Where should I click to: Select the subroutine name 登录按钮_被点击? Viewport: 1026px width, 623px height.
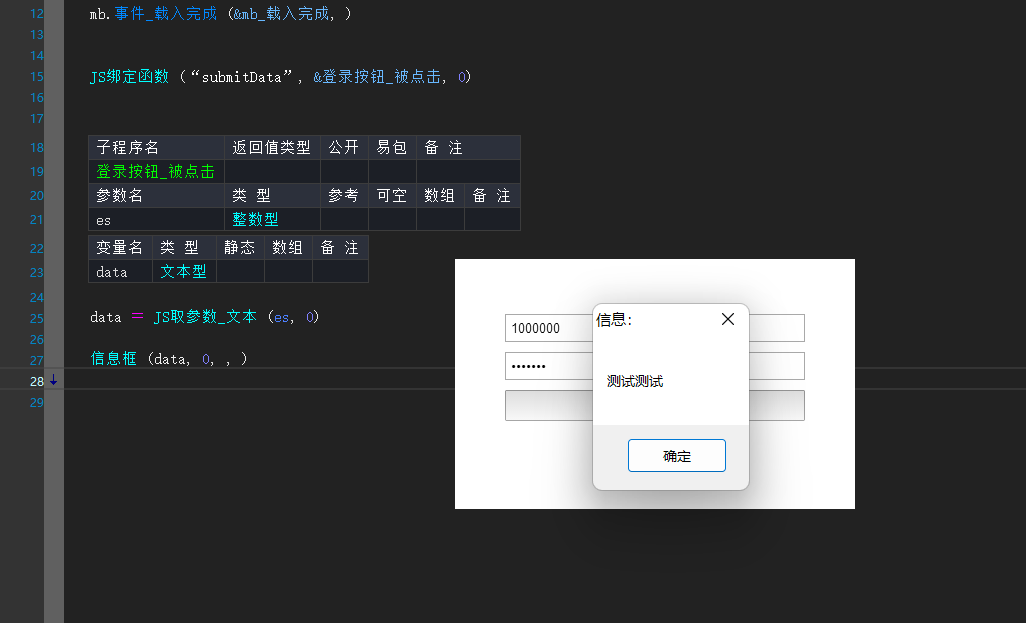tap(154, 171)
